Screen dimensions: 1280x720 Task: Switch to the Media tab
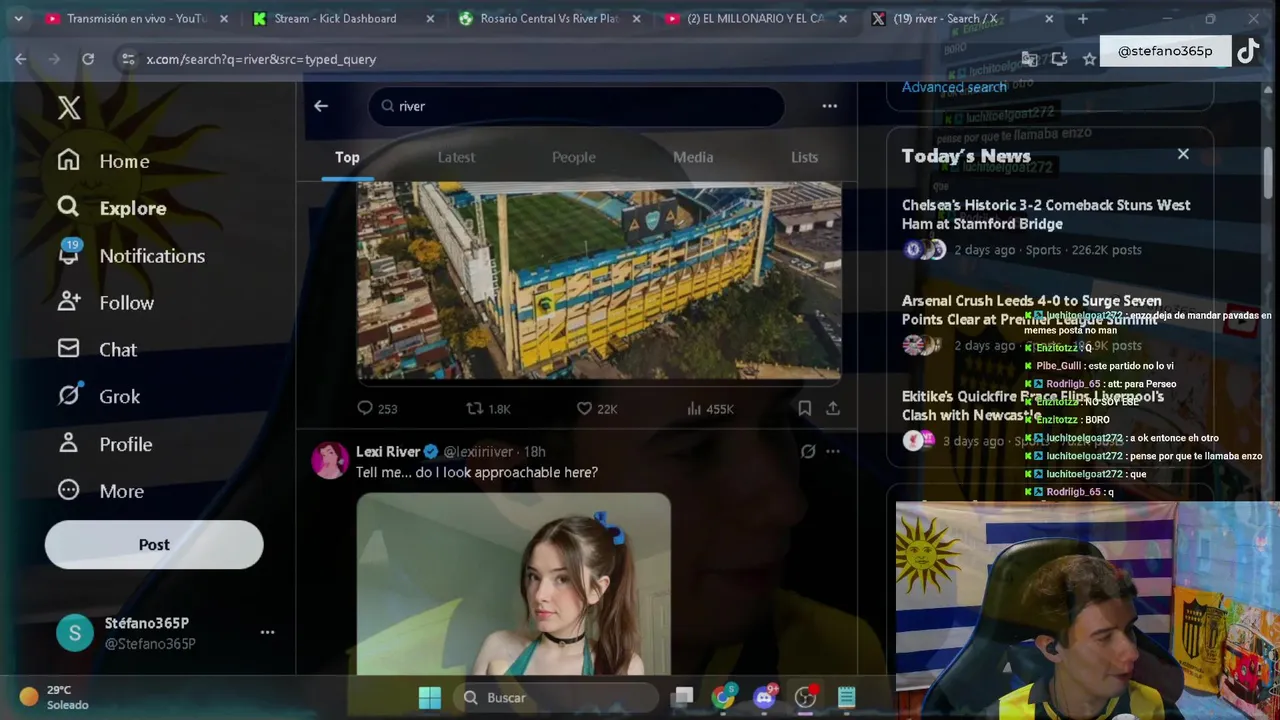pos(693,157)
